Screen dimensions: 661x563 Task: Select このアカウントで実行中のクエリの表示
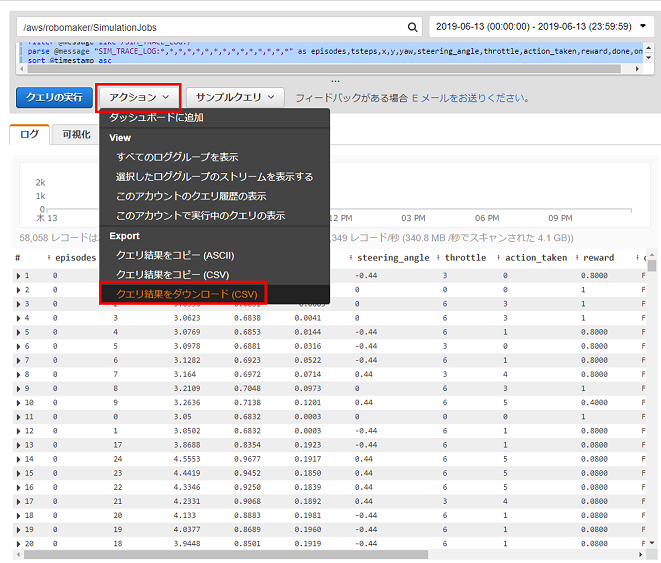[x=200, y=215]
